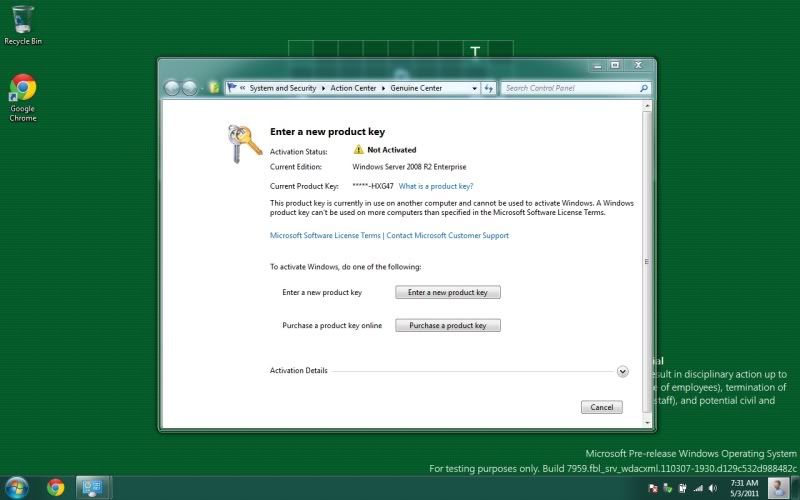Select Action Center breadcrumb
This screenshot has height=500, width=800.
pos(353,88)
